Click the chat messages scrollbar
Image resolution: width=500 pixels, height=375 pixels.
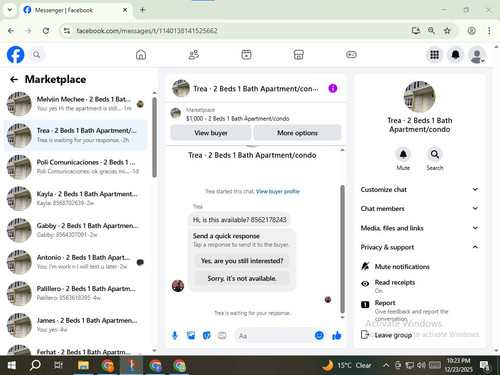coord(342,249)
